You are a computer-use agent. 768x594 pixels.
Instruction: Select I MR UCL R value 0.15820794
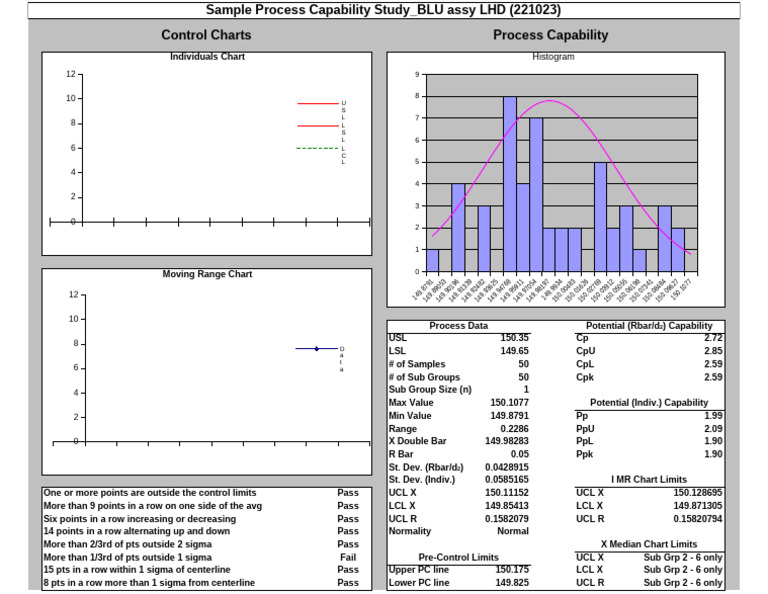[698, 519]
